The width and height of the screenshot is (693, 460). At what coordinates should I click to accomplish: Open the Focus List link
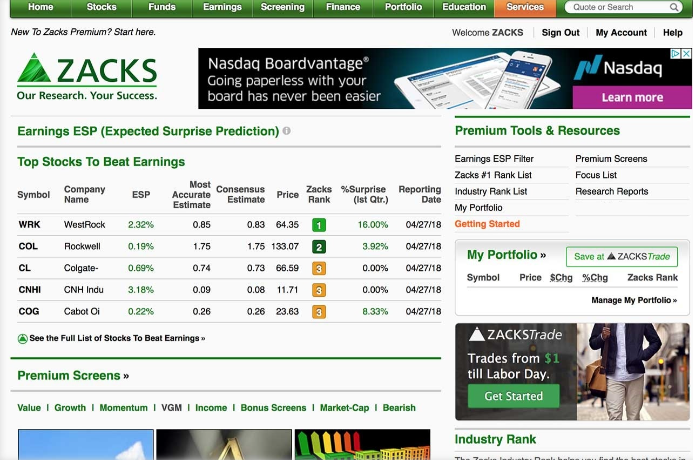point(596,175)
